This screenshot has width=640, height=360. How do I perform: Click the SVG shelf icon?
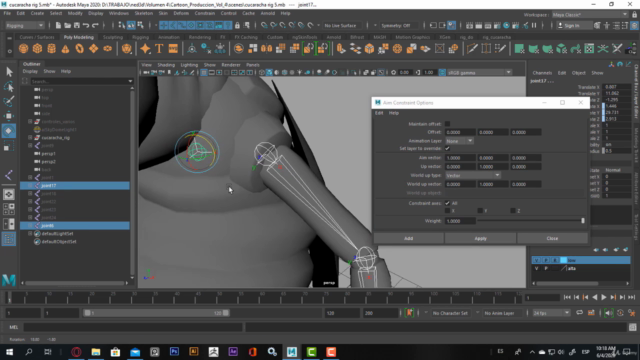click(x=173, y=49)
